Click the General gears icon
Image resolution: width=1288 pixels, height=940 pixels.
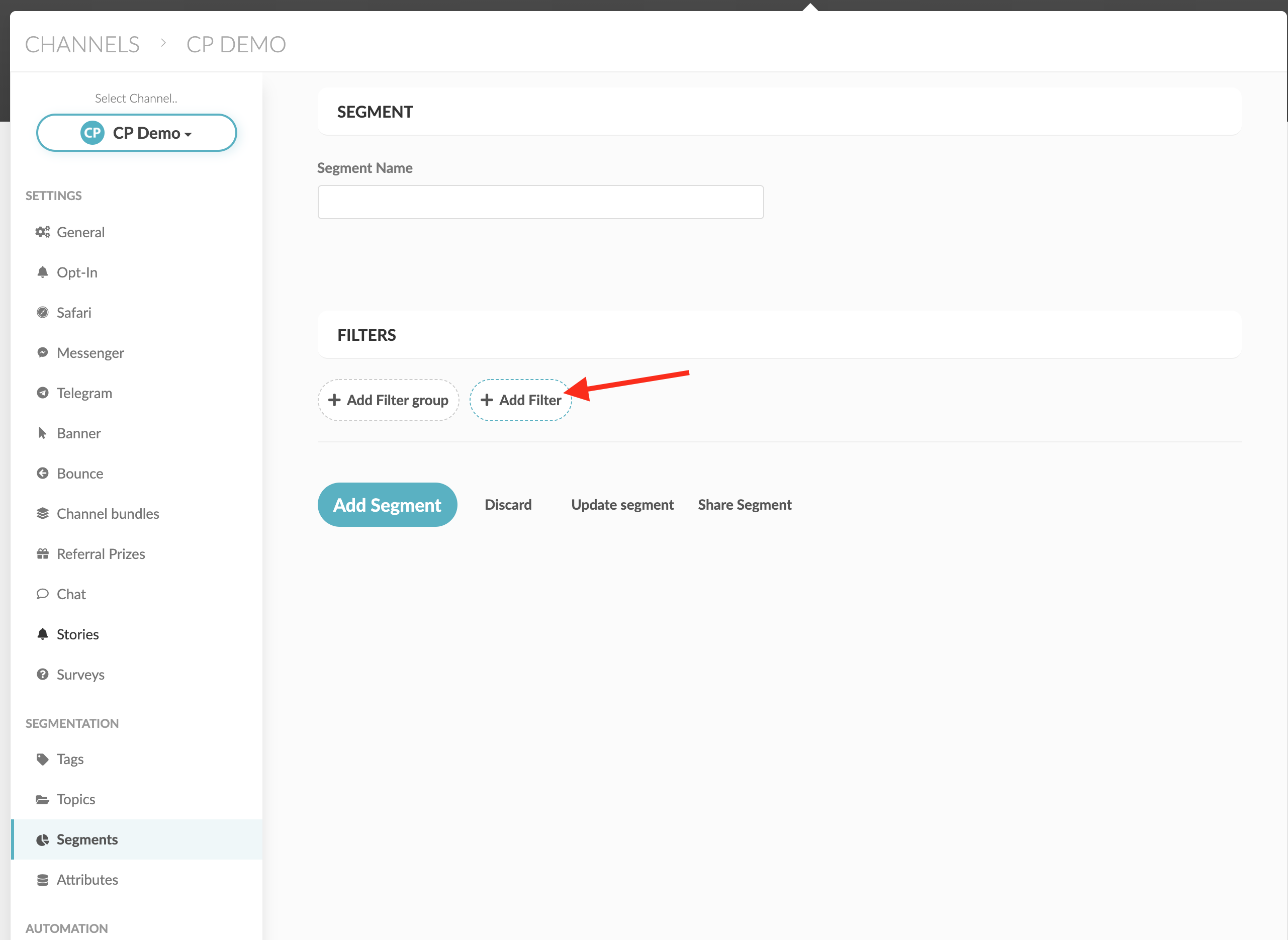coord(43,232)
